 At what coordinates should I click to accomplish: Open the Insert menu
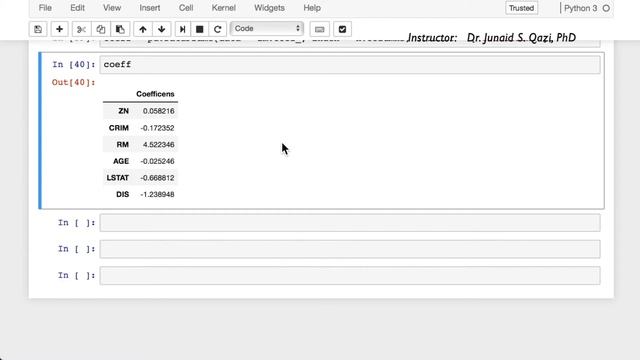[x=150, y=8]
